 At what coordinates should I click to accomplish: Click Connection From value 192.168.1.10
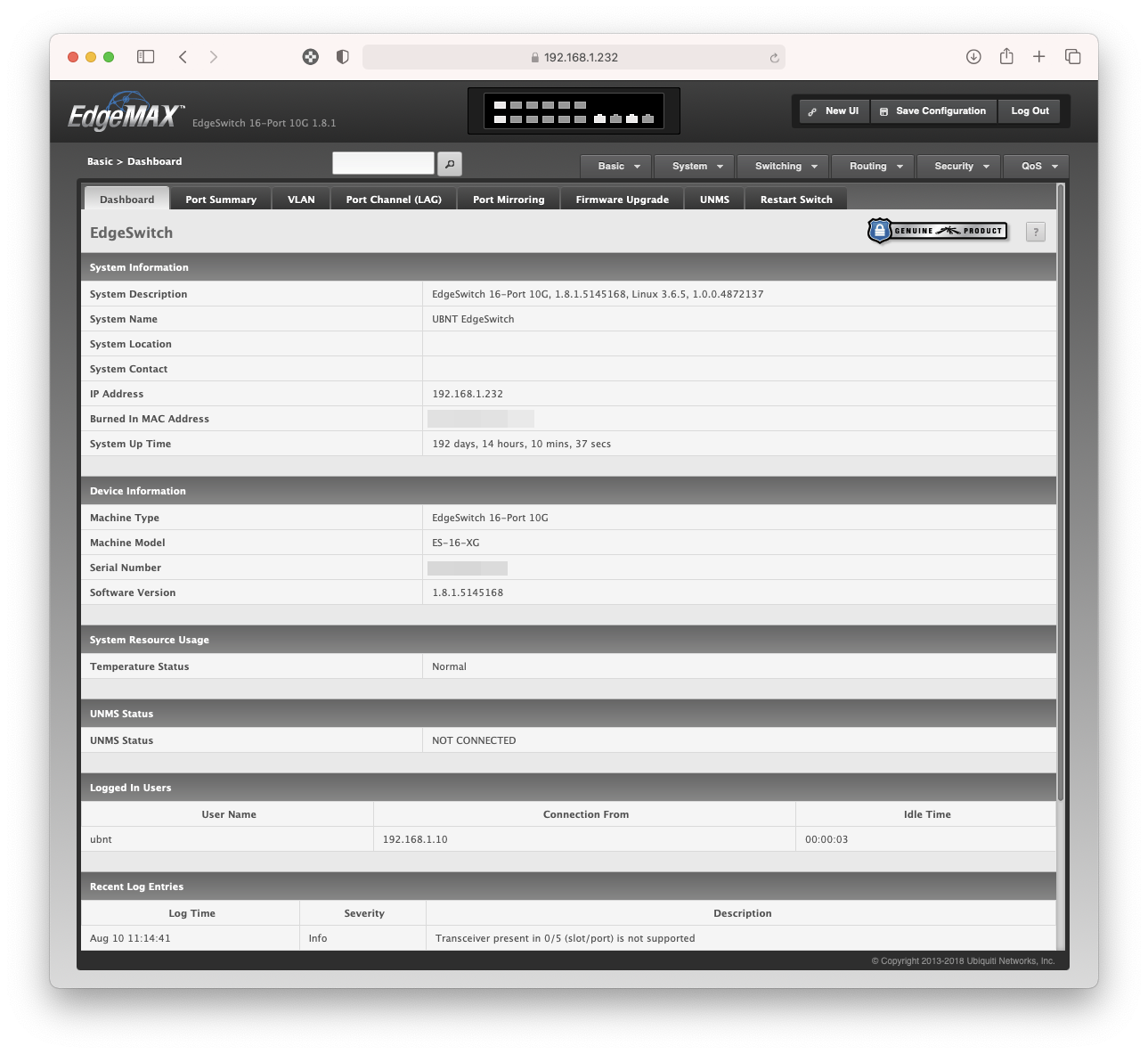tap(415, 839)
